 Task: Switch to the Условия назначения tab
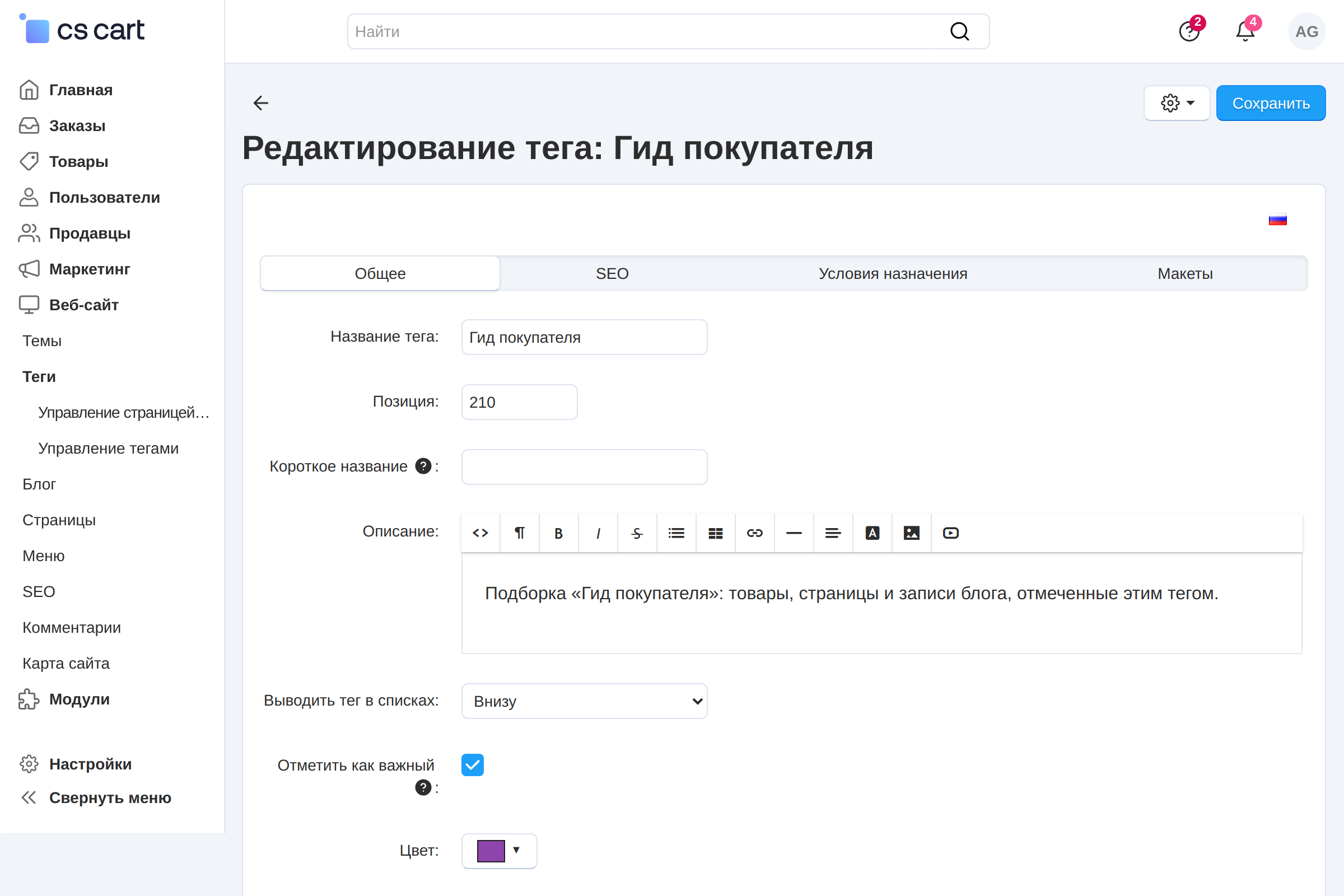pyautogui.click(x=893, y=274)
